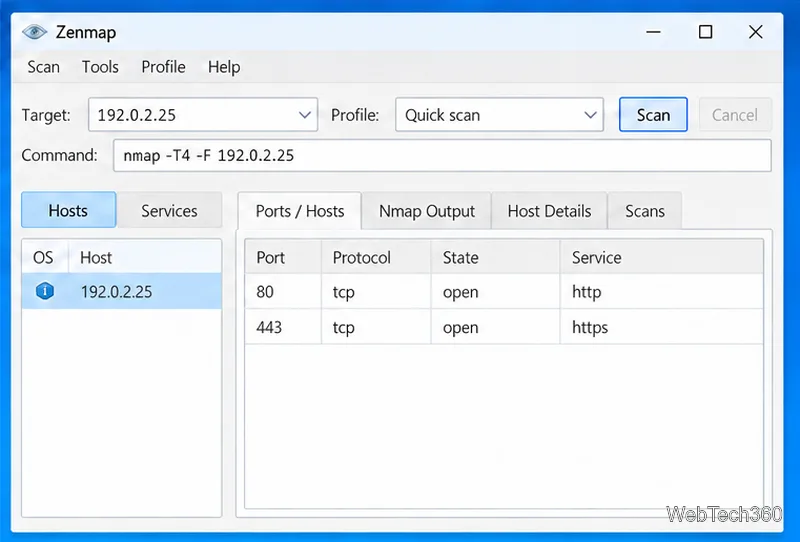Start the scan with the Scan button

click(x=653, y=114)
